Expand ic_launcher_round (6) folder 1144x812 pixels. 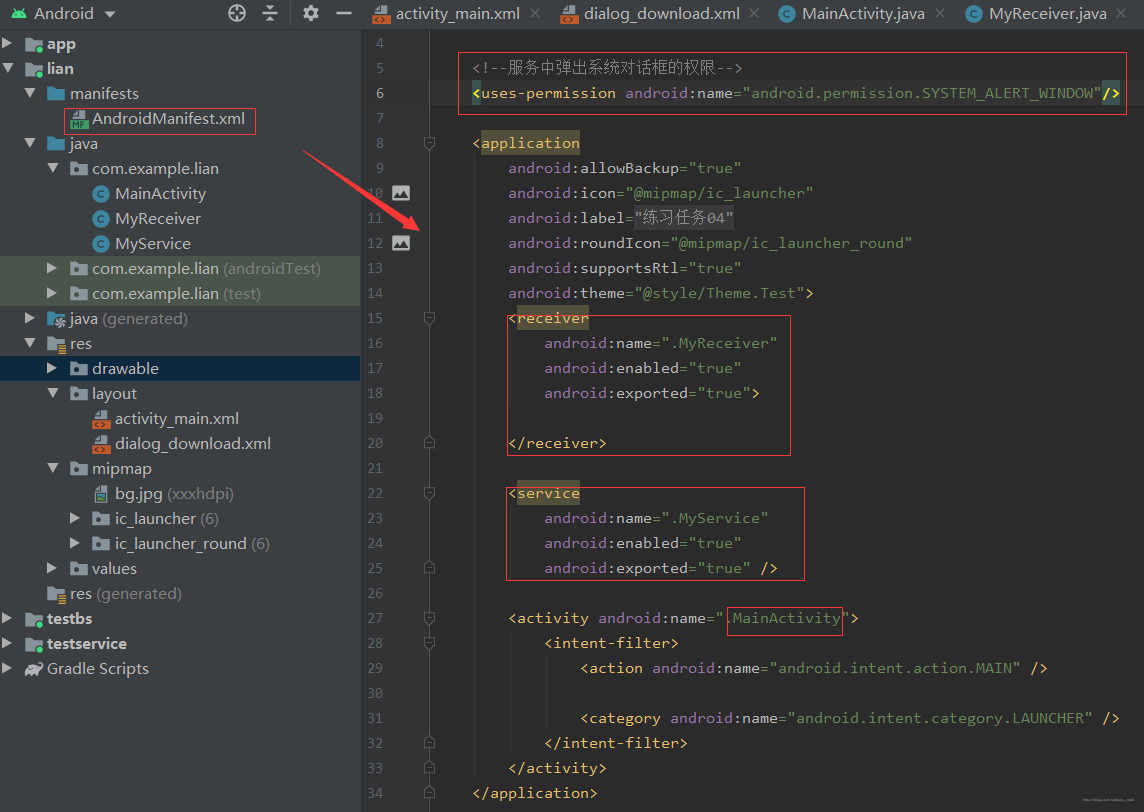coord(75,543)
